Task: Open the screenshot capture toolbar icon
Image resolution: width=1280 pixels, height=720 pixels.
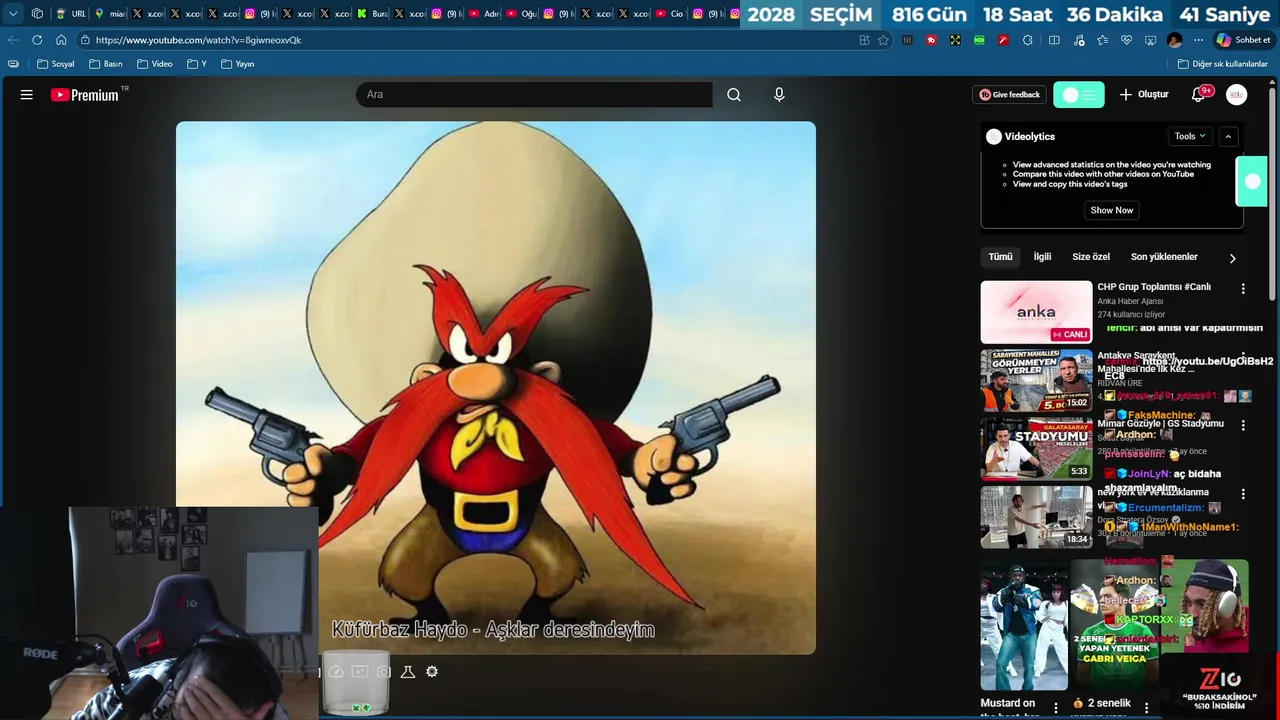Action: pyautogui.click(x=1150, y=40)
